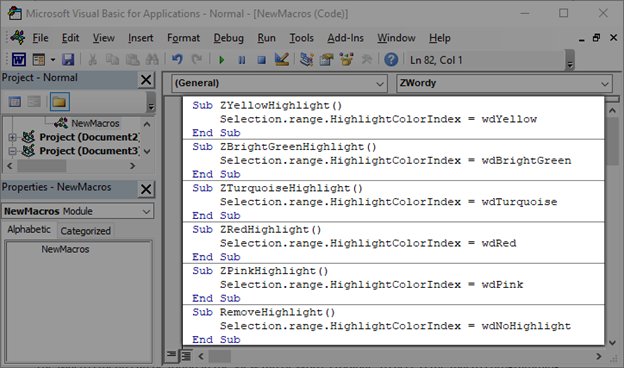Open the Debug menu
Viewport: 624px width, 368px height.
pyautogui.click(x=228, y=38)
